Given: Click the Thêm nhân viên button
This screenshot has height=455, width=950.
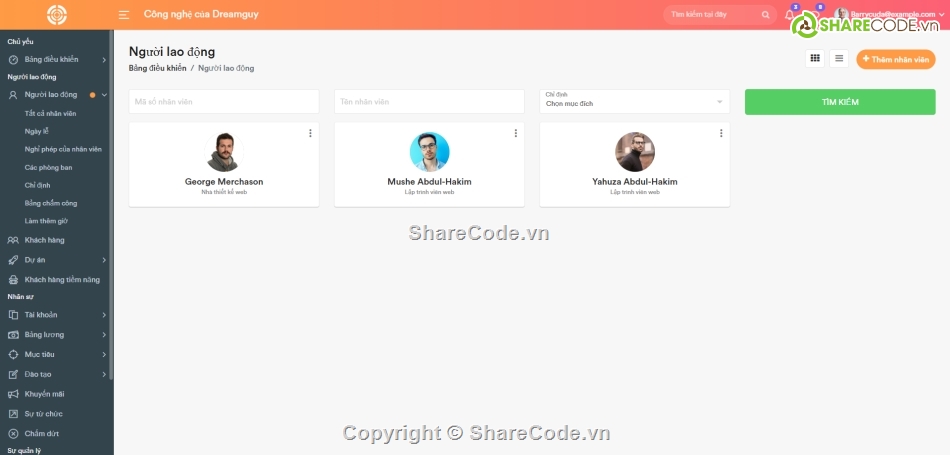Looking at the screenshot, I should pos(895,59).
